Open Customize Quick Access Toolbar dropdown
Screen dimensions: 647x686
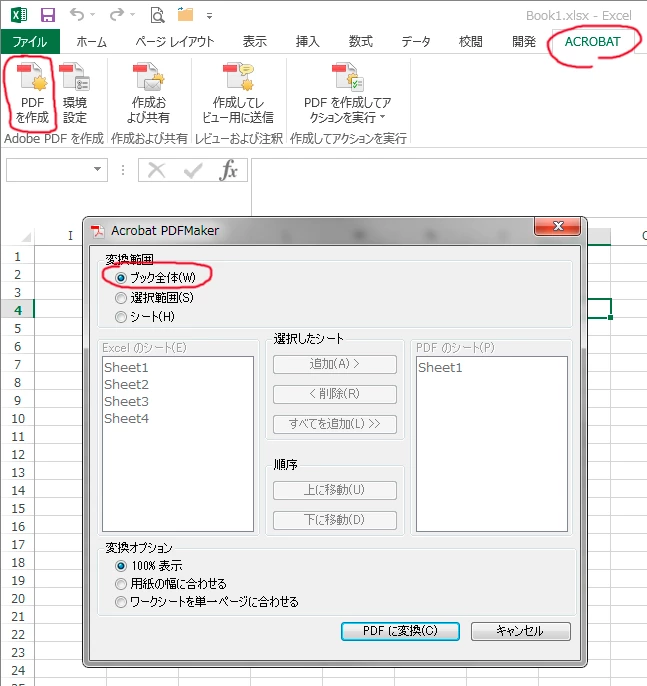click(210, 16)
